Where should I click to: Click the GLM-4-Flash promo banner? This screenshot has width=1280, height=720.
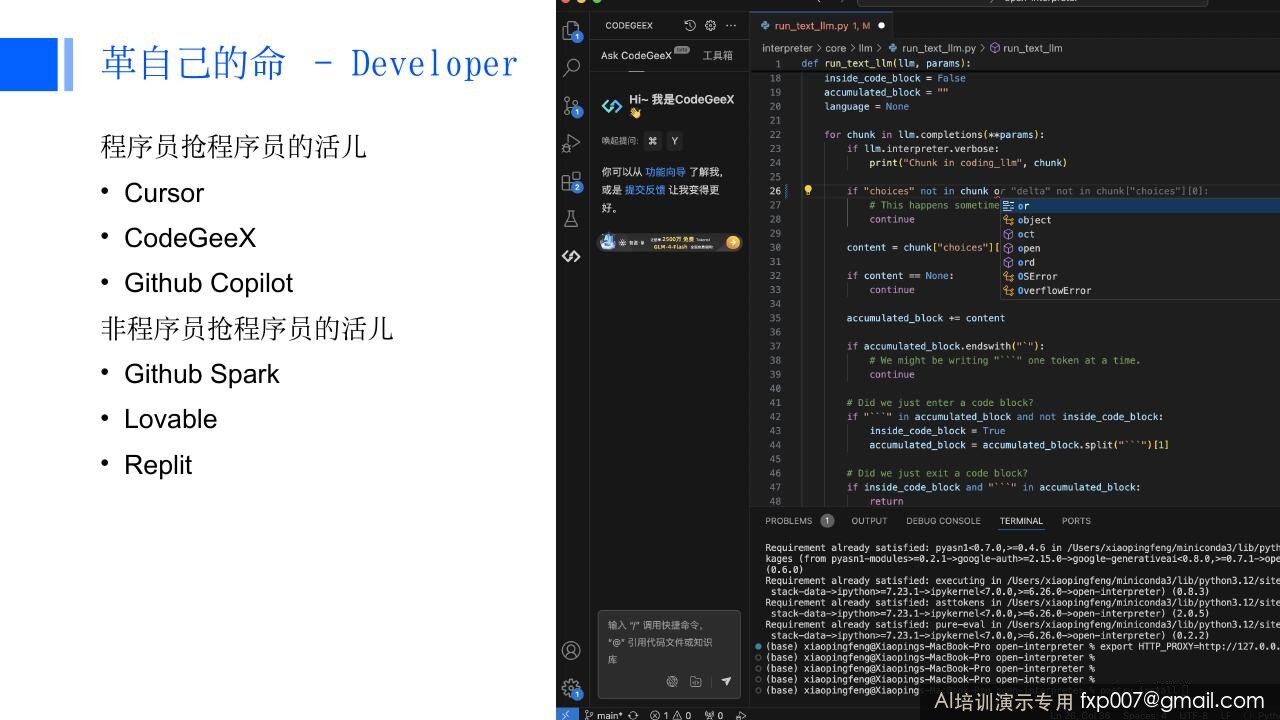[x=670, y=242]
